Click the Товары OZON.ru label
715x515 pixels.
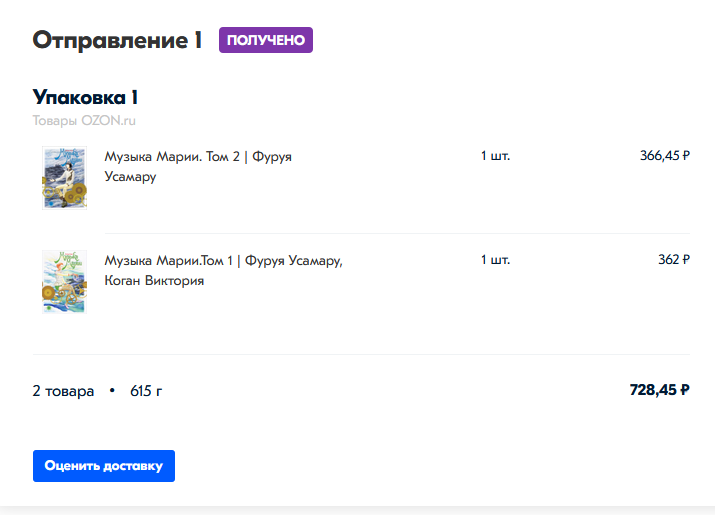(84, 120)
